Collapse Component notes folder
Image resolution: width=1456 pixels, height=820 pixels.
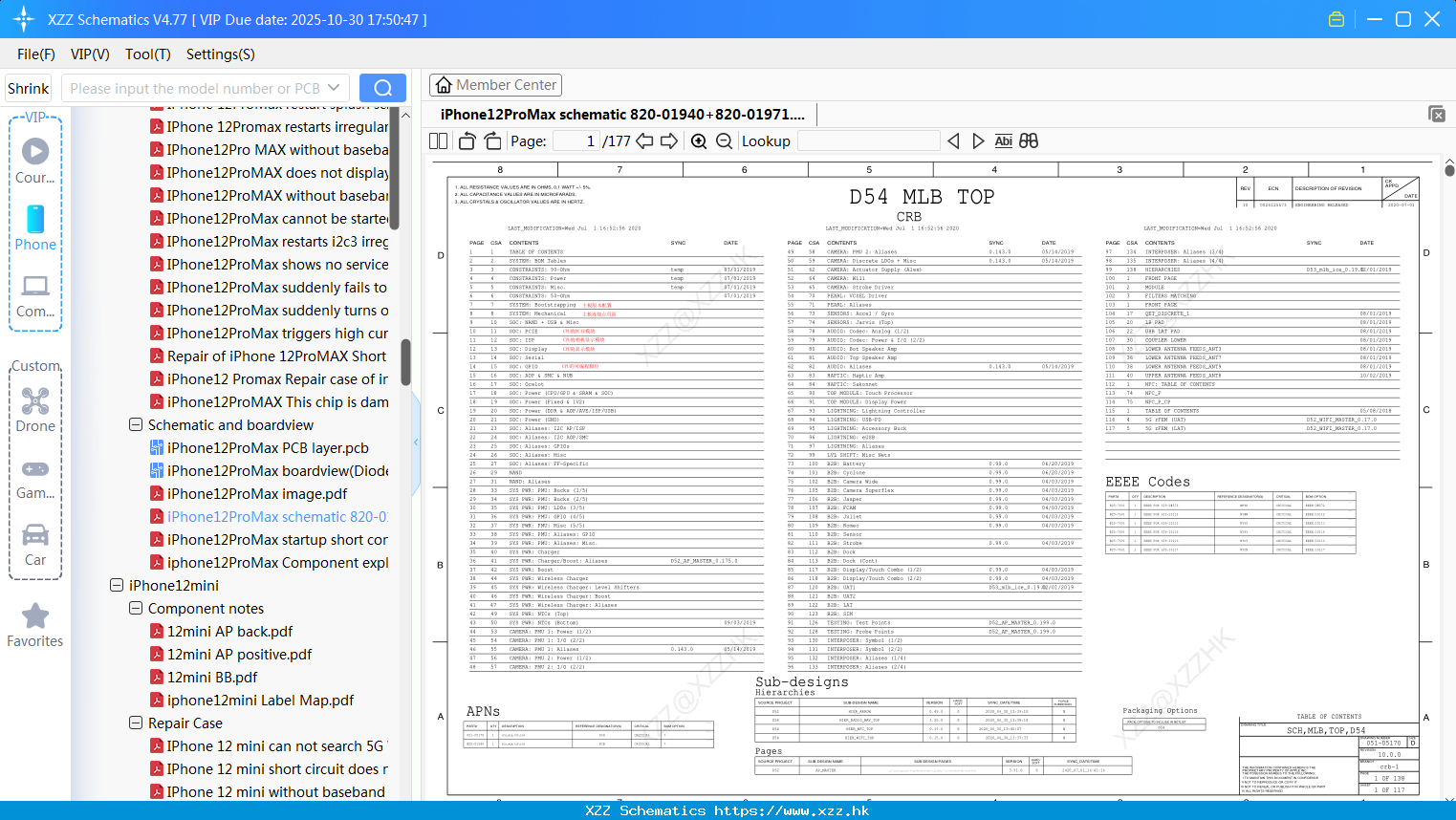[136, 608]
